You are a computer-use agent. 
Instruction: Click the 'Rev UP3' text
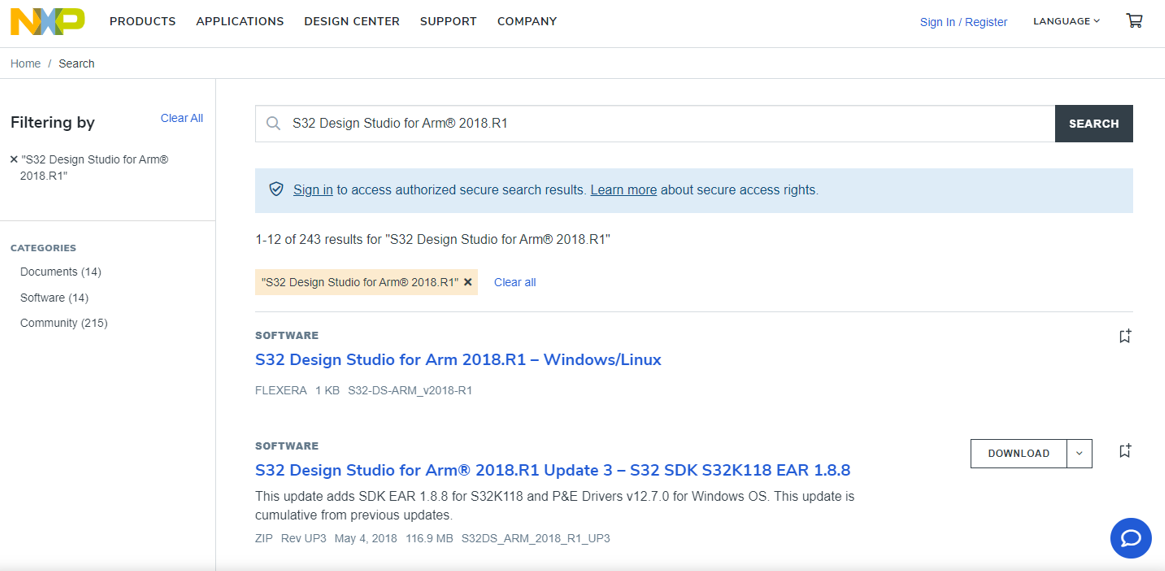click(x=304, y=538)
